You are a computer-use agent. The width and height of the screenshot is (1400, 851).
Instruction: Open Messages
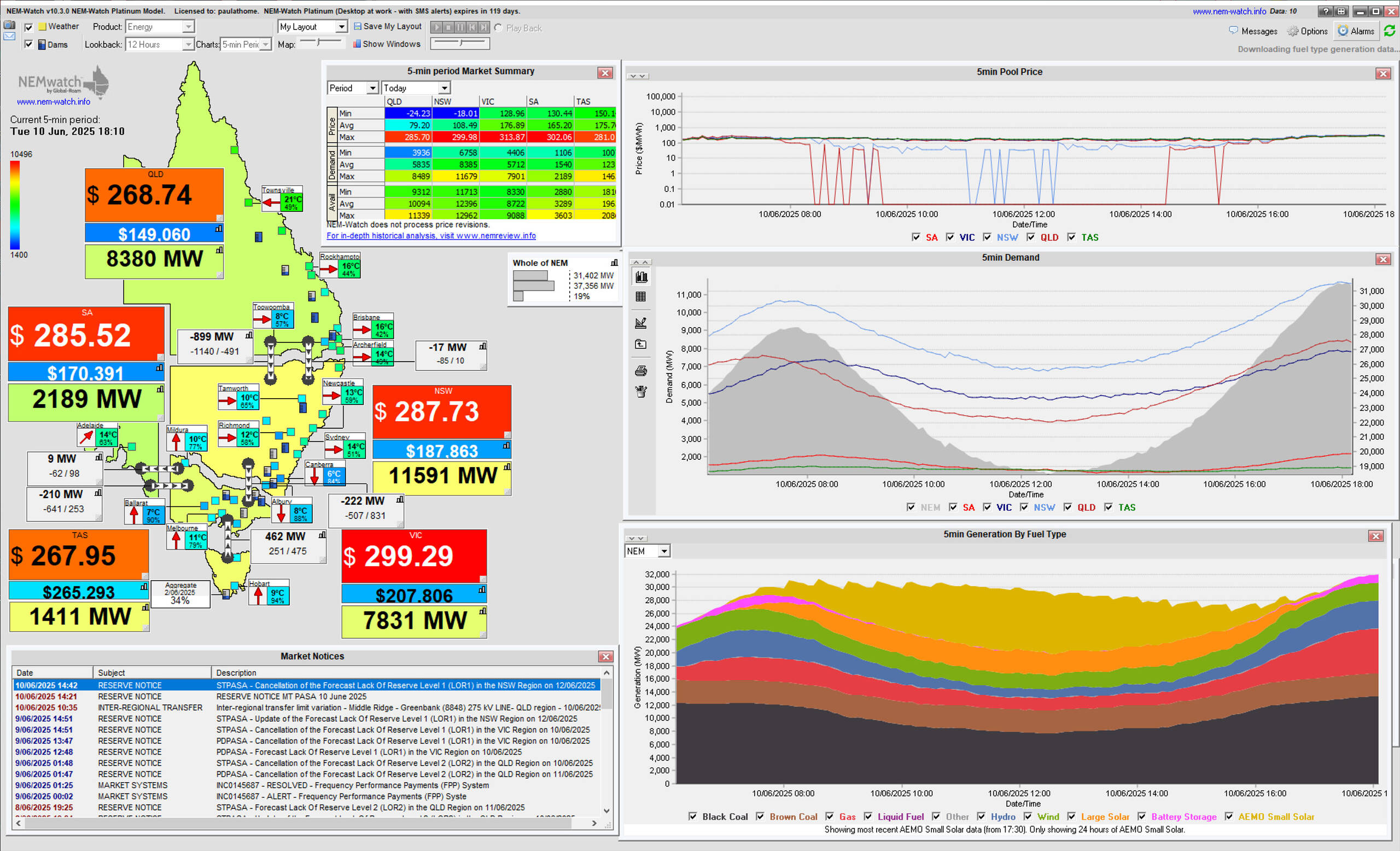[x=1253, y=31]
